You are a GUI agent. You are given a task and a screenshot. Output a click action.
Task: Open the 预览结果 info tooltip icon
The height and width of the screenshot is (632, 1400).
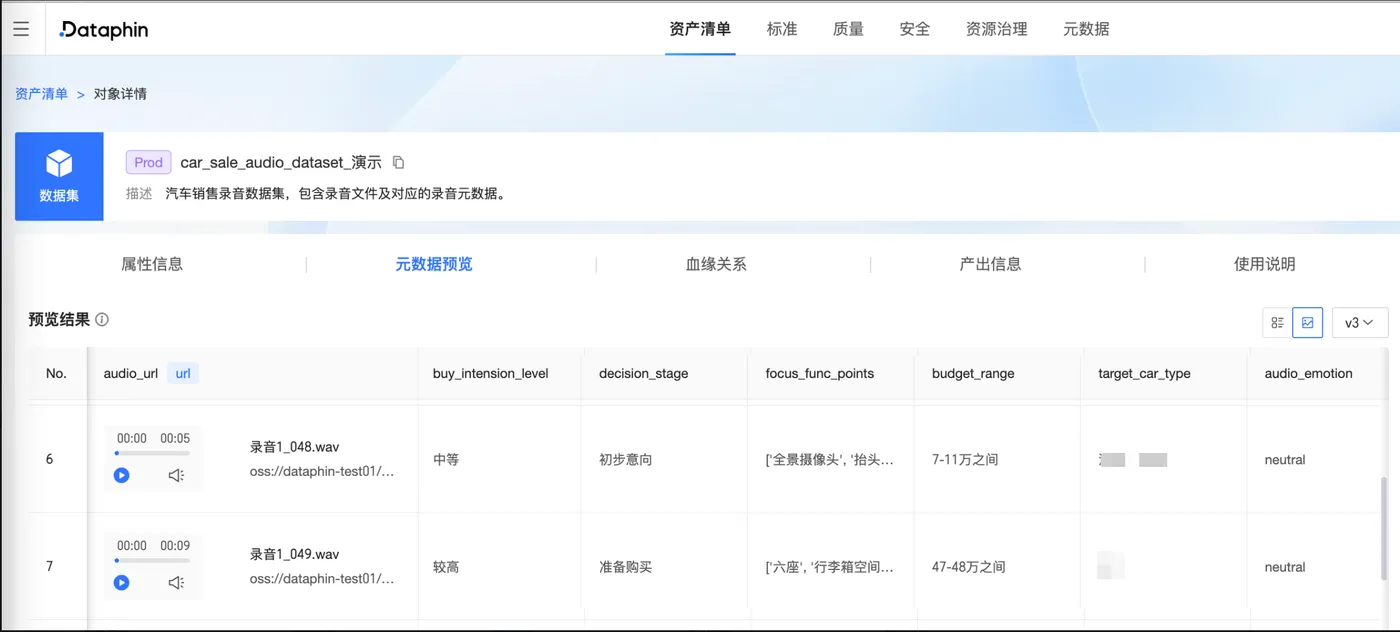(102, 320)
